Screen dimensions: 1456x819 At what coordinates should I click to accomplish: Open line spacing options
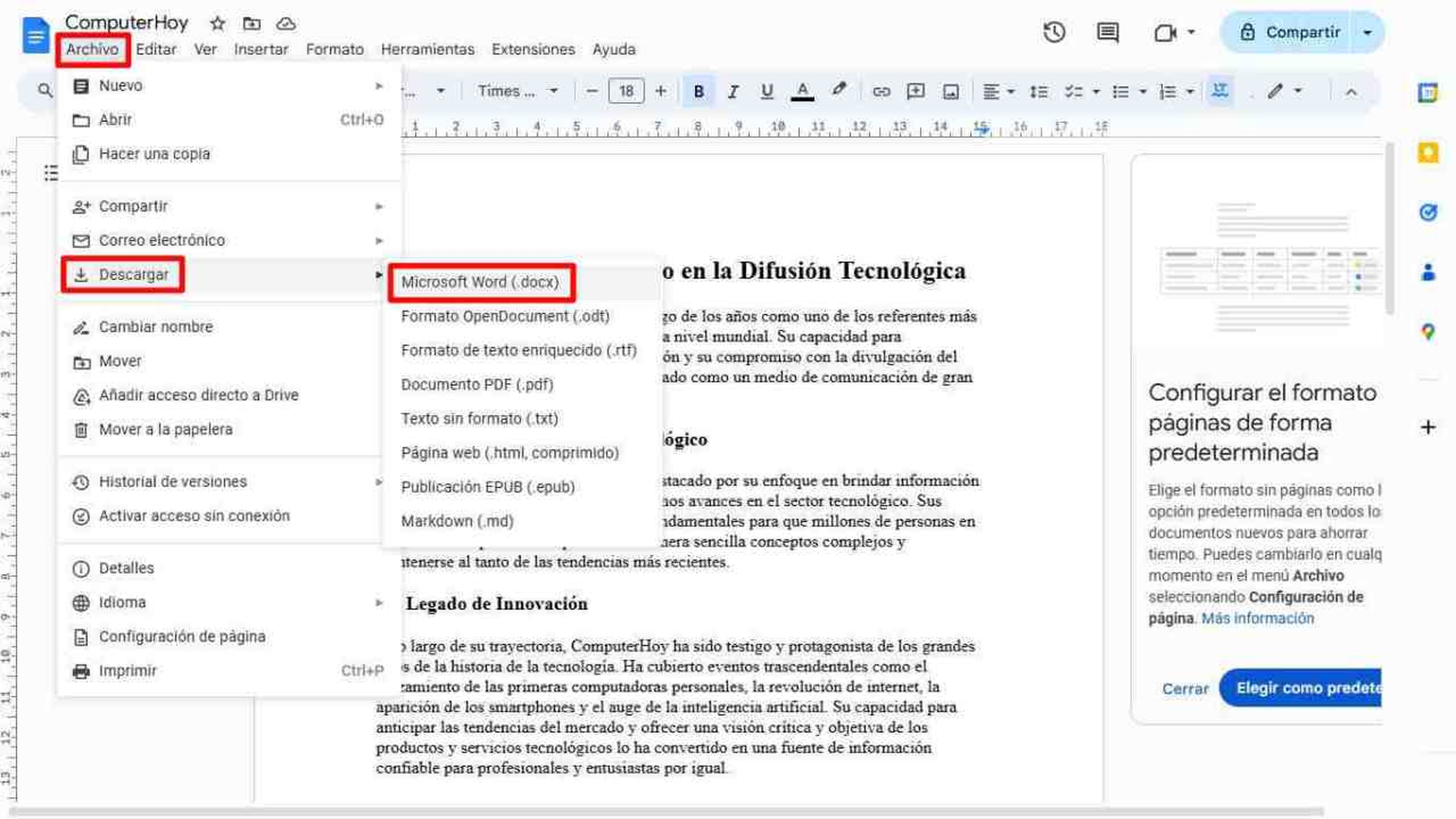pos(1038,91)
